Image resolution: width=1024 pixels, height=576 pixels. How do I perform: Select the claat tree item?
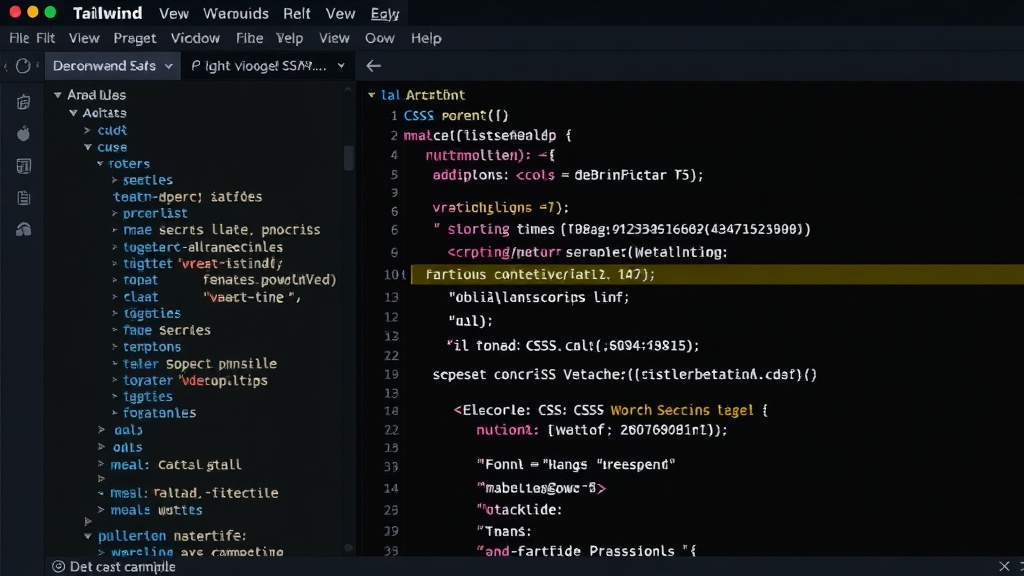coord(140,297)
